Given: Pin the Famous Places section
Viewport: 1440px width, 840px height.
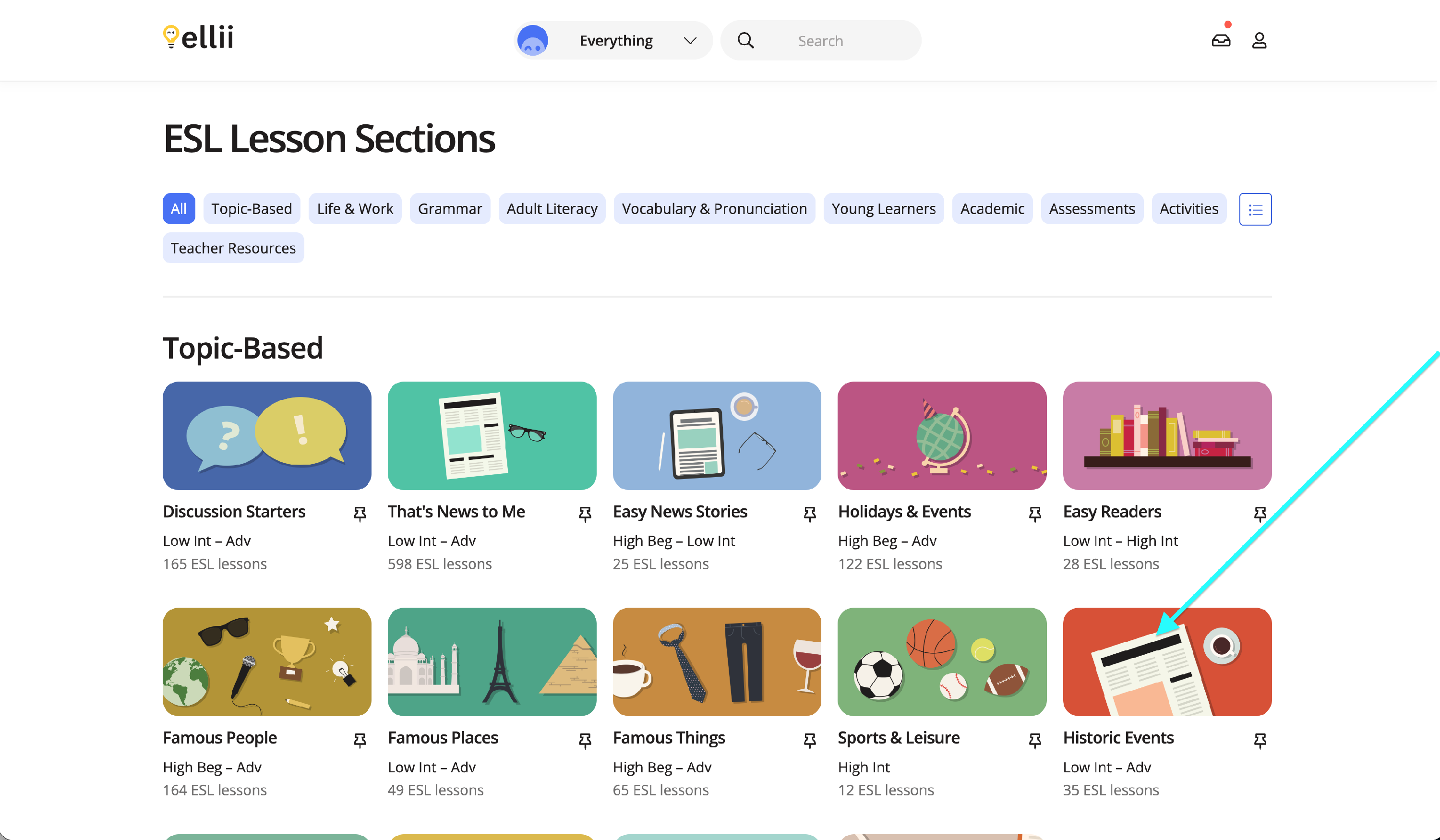Looking at the screenshot, I should coord(585,740).
